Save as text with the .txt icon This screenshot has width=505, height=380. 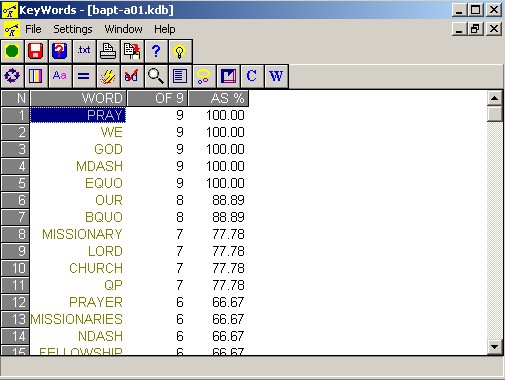tap(84, 51)
